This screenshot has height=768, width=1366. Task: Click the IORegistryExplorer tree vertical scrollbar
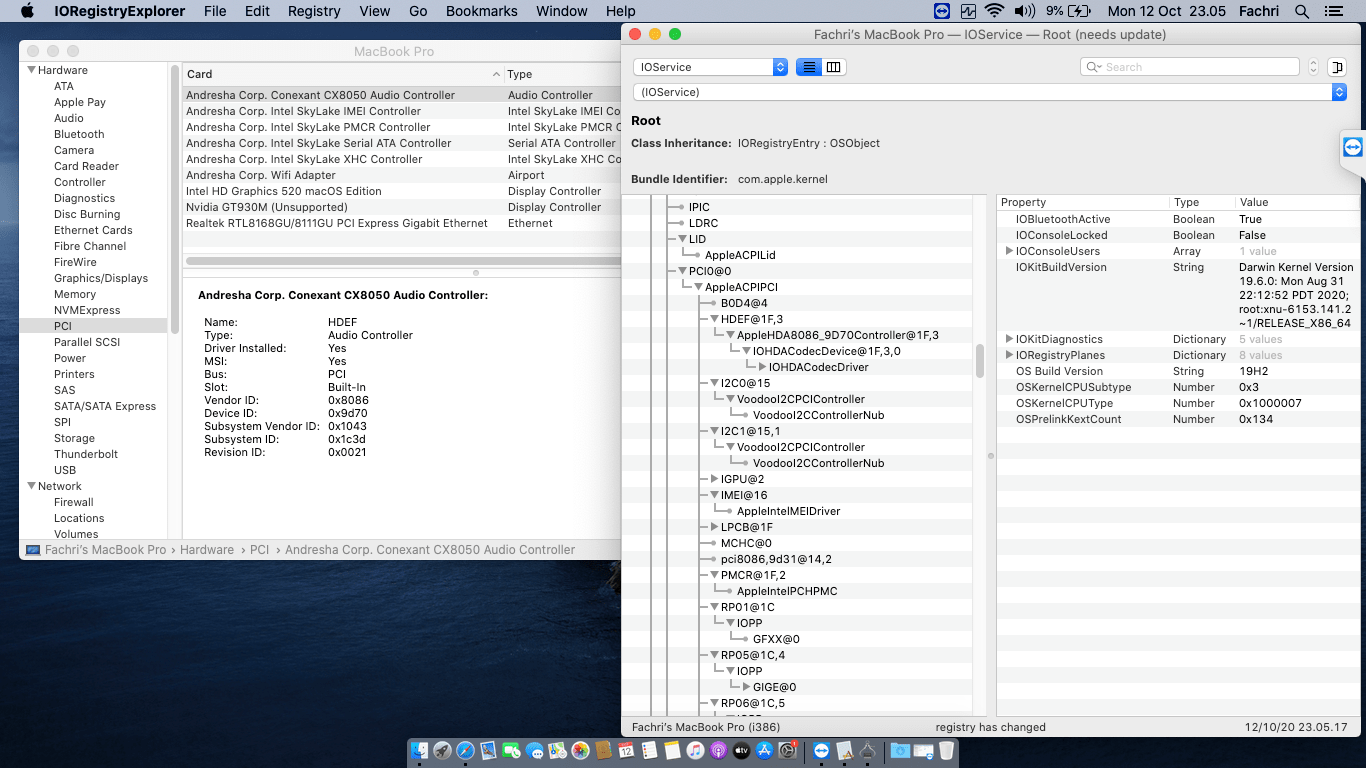980,361
